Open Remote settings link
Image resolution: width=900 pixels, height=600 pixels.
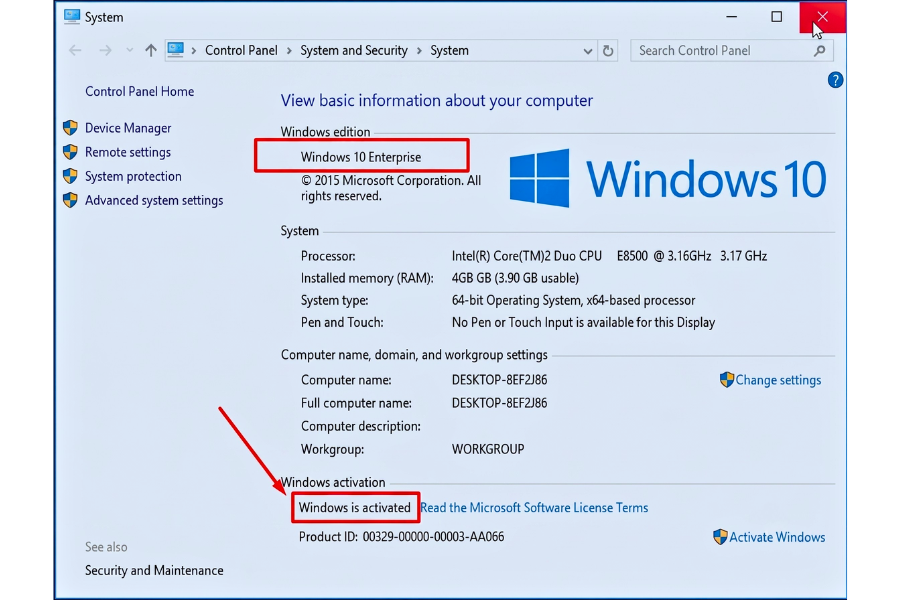point(128,152)
